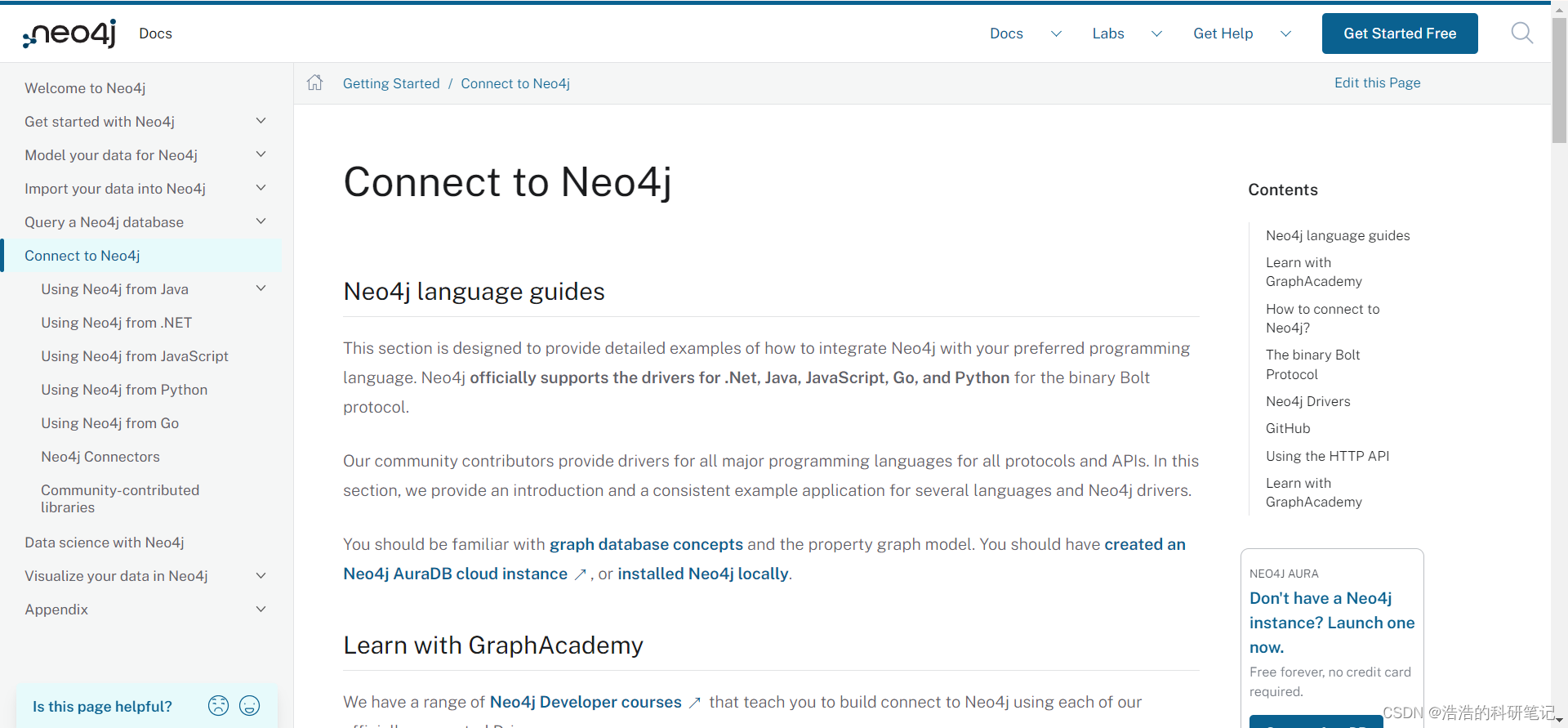Follow the Neo4j AuraDB cloud instance link
This screenshot has width=1568, height=728.
[455, 574]
